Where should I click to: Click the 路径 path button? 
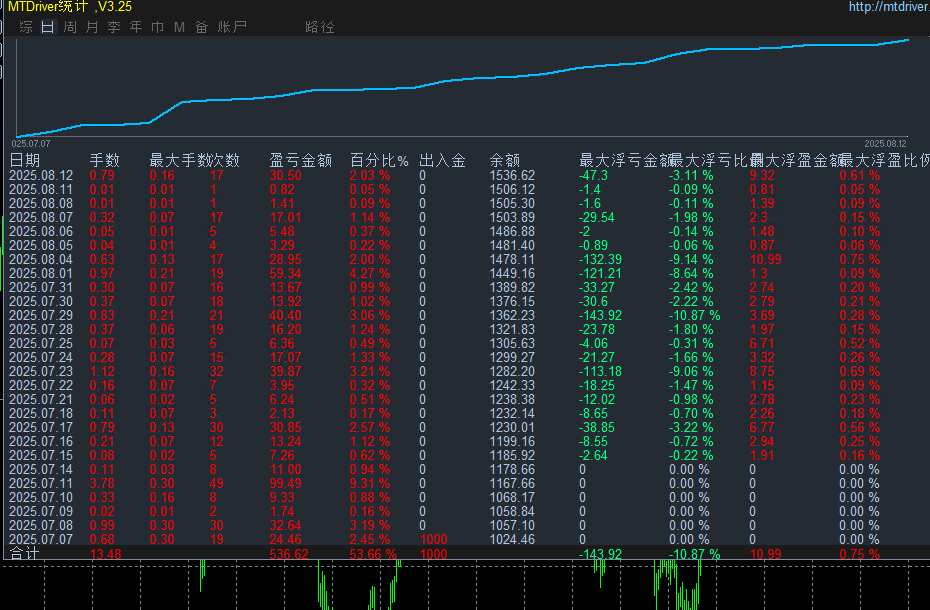pos(320,27)
